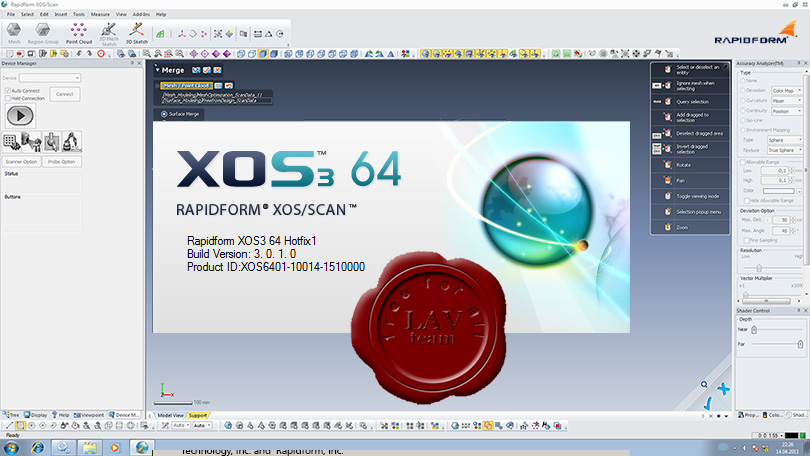
Task: Click Mesh / Point Cloud selection button
Action: pyautogui.click(x=186, y=85)
